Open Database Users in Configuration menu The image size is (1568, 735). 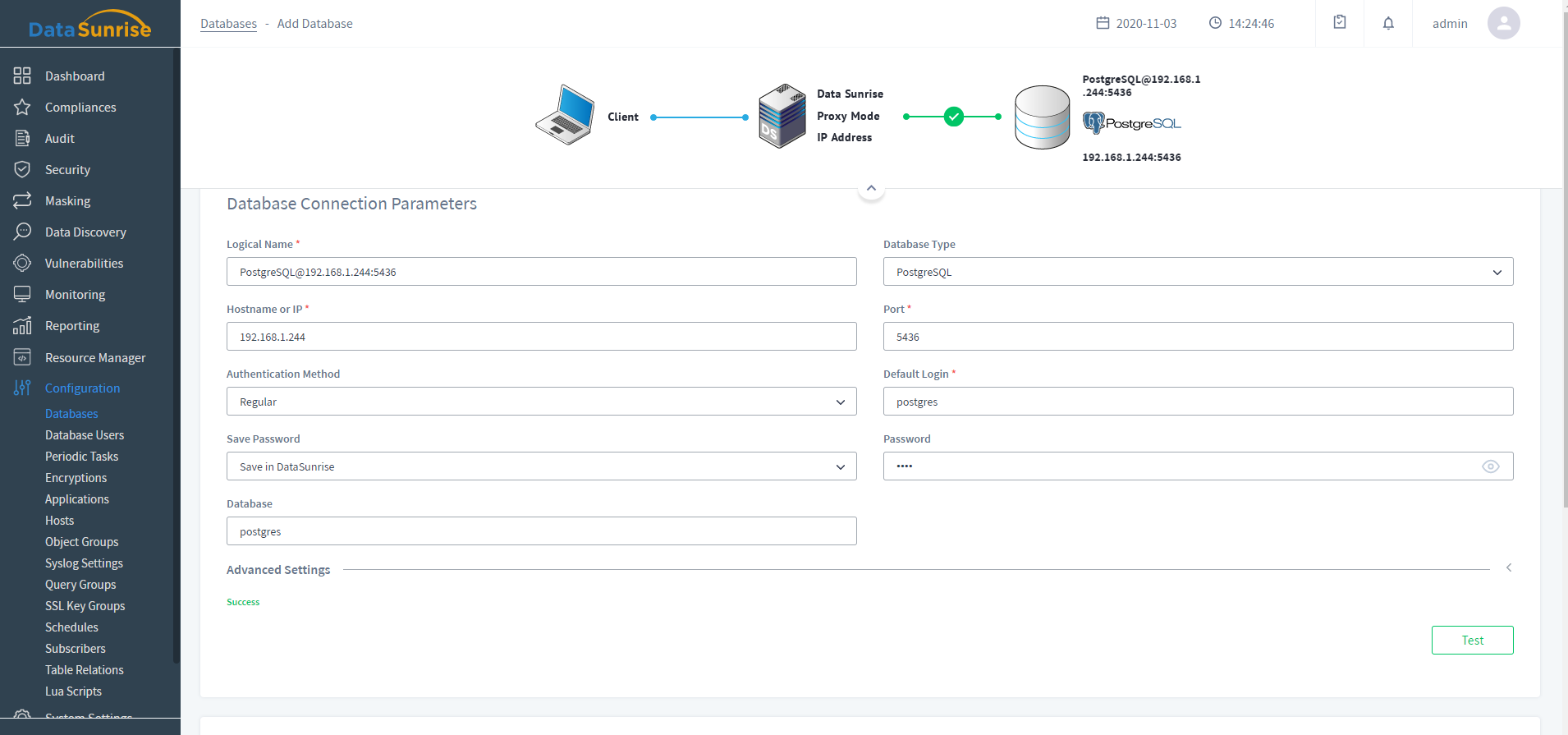pos(85,435)
